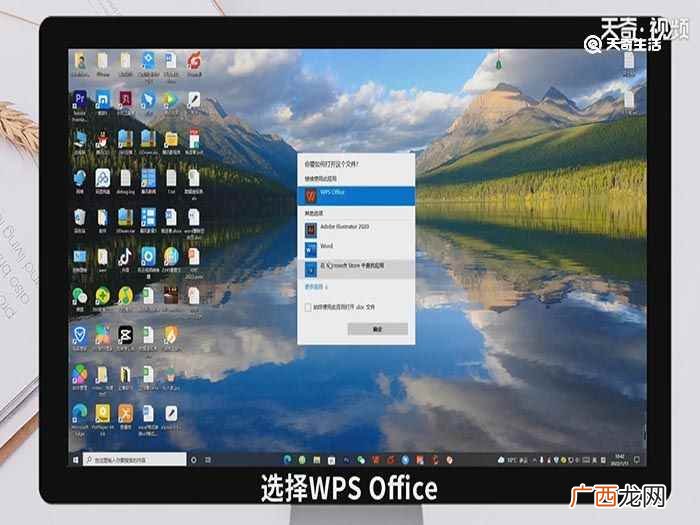
Task: Open the CapCut (剪映) desktop shortcut
Action: point(125,338)
